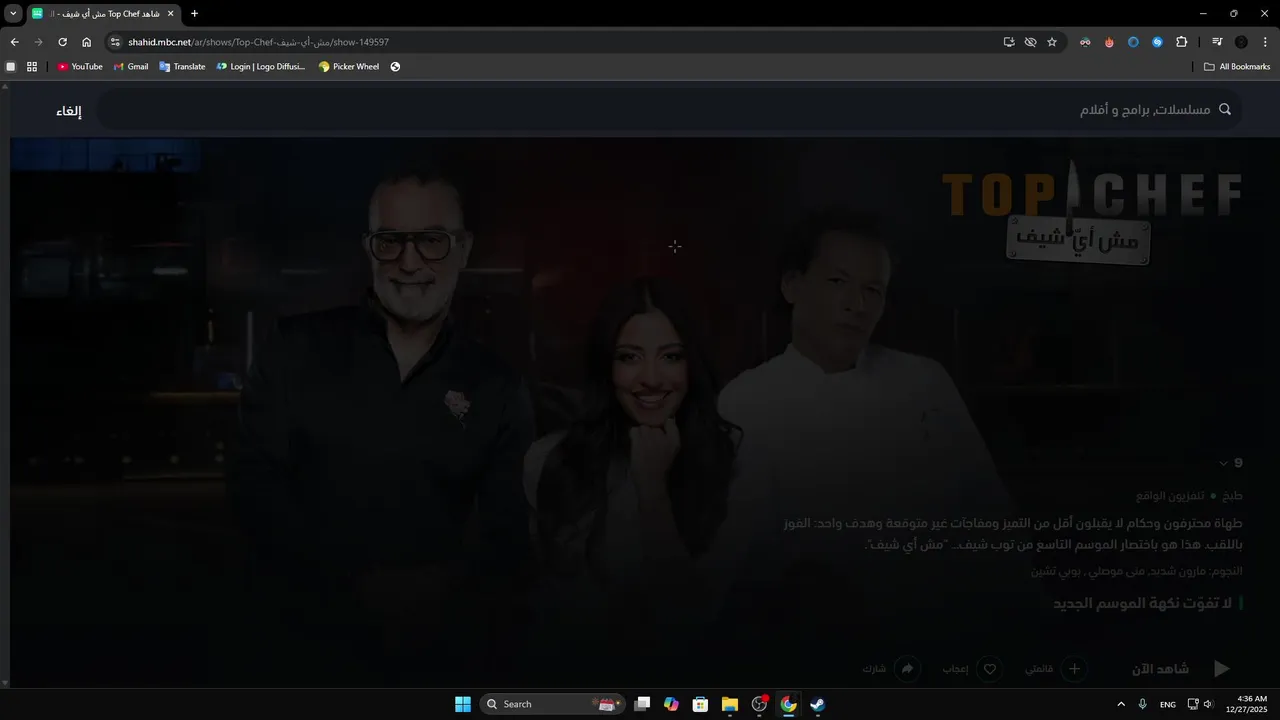Open the globe bookmark after Picker Wheel

click(x=395, y=67)
